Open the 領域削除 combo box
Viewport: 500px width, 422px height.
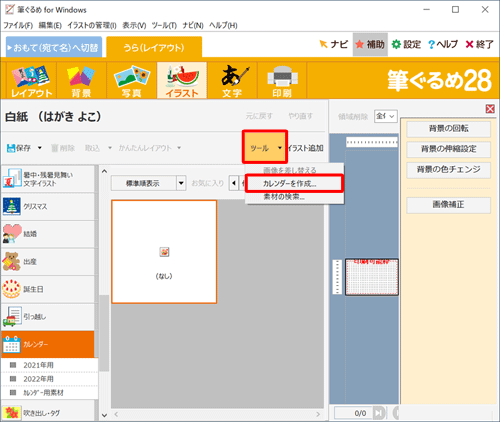point(386,116)
